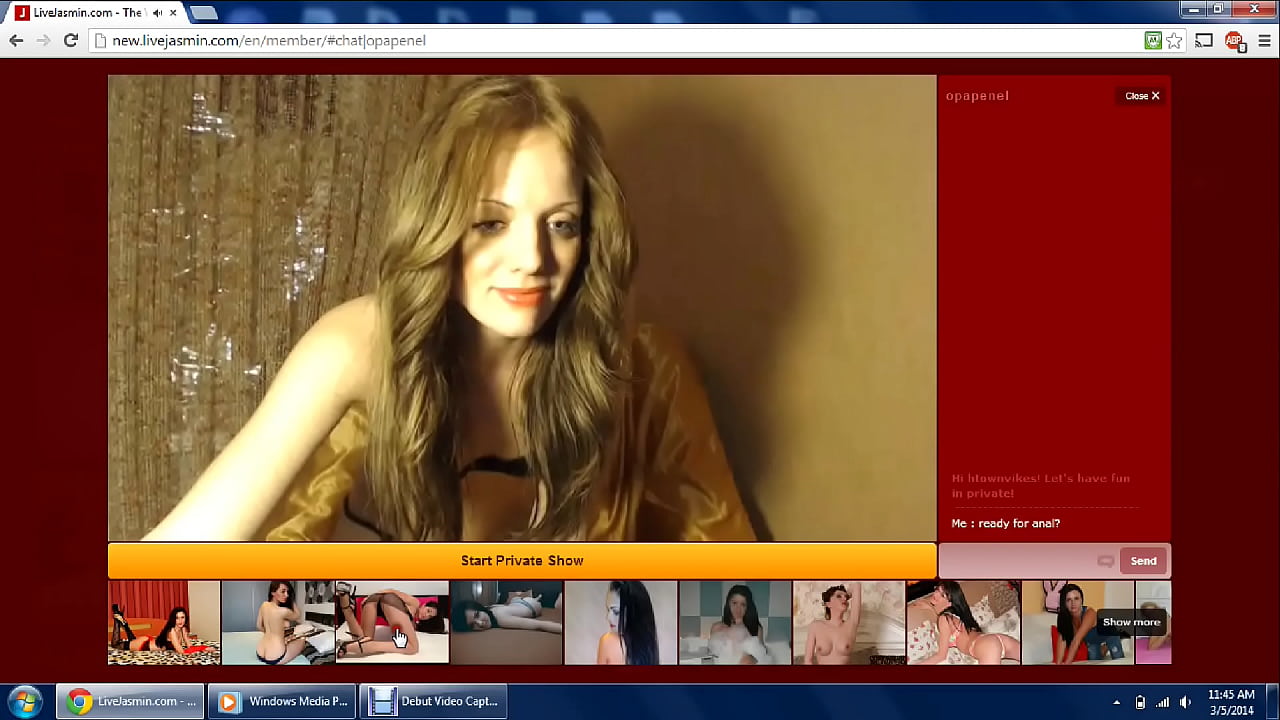Open the Adblock Plus extension icon
The image size is (1280, 720).
pyautogui.click(x=1234, y=41)
